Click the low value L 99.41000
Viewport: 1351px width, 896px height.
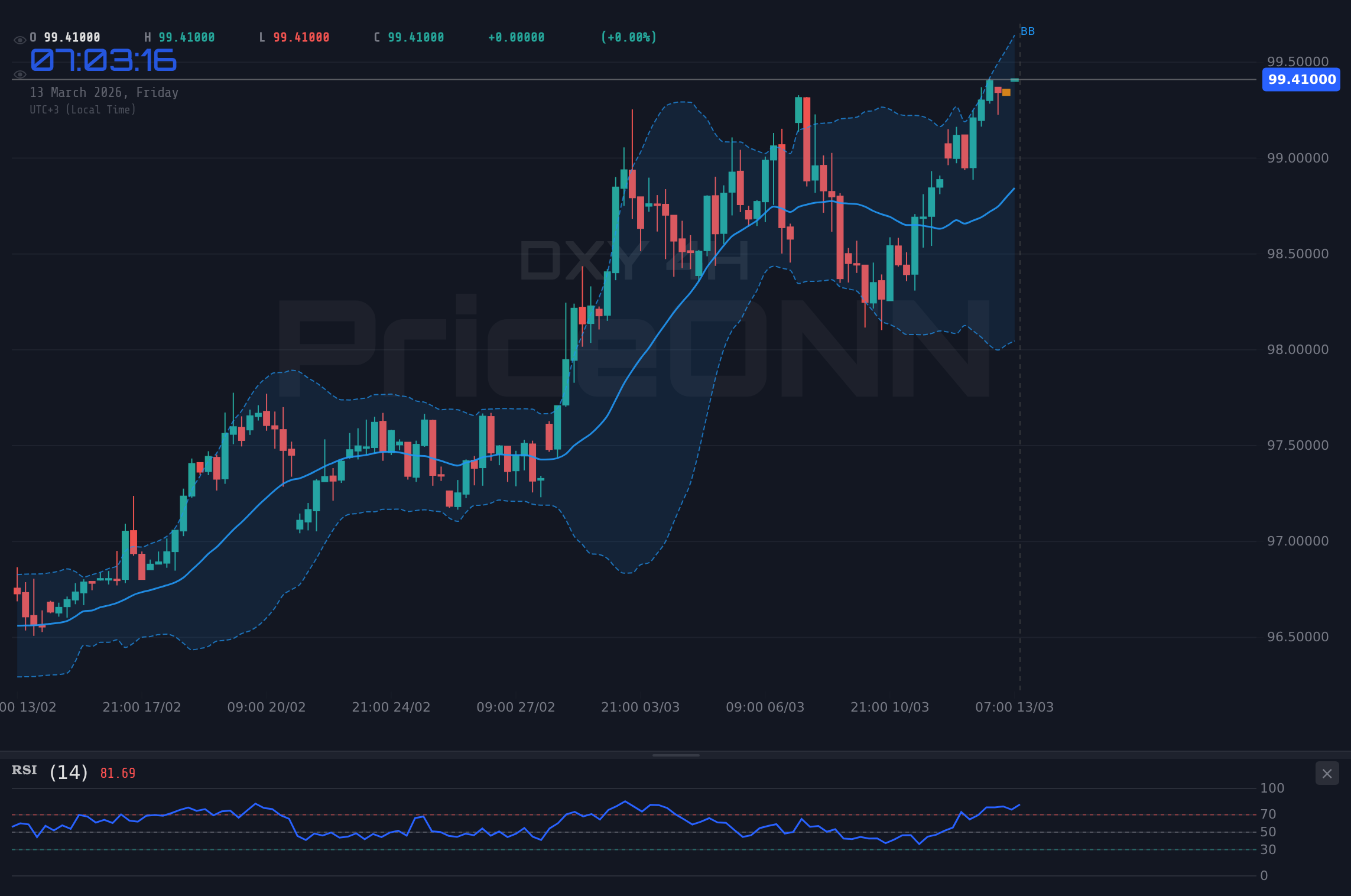294,37
